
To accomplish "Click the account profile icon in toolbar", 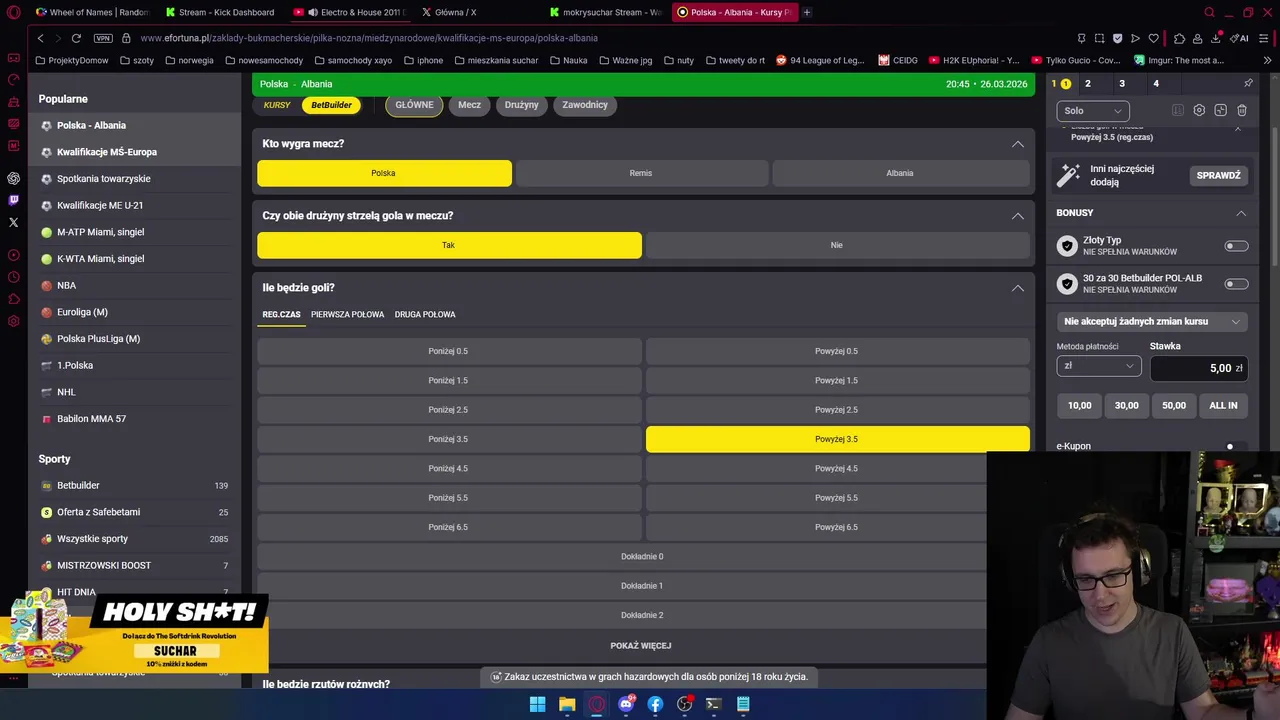I will [x=1197, y=38].
